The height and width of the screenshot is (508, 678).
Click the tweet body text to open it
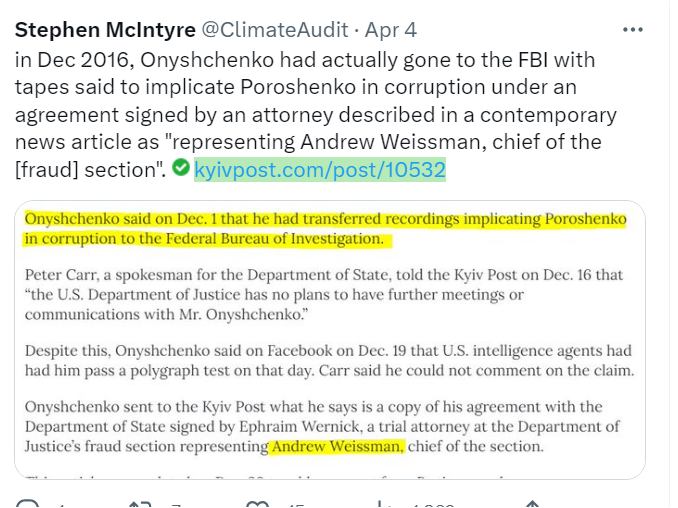300,100
